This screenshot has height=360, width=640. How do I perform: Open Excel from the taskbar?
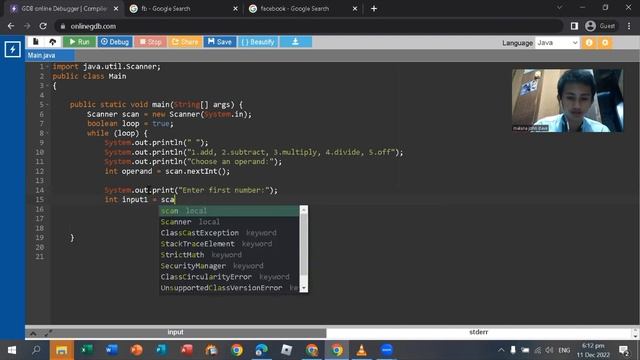click(x=87, y=350)
